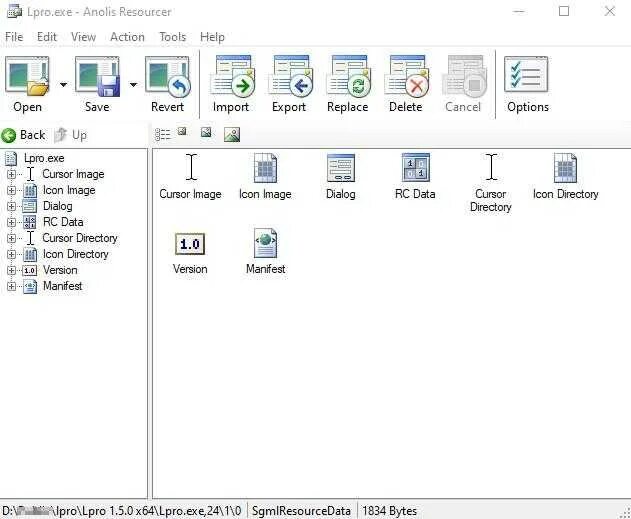Expand the Cursor Directory tree node
Screen dimensions: 631x519
click(x=12, y=238)
